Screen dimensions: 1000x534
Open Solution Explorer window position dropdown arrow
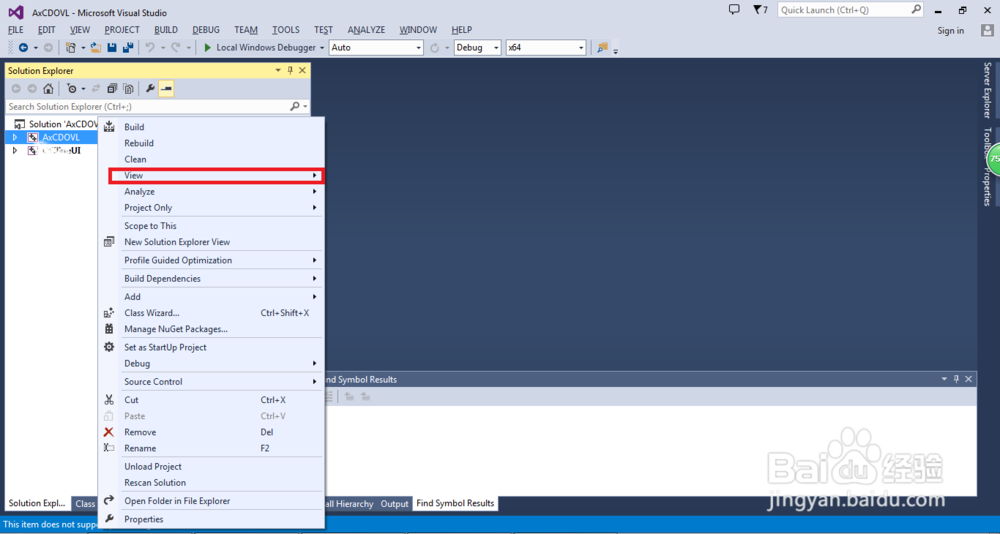(x=278, y=71)
